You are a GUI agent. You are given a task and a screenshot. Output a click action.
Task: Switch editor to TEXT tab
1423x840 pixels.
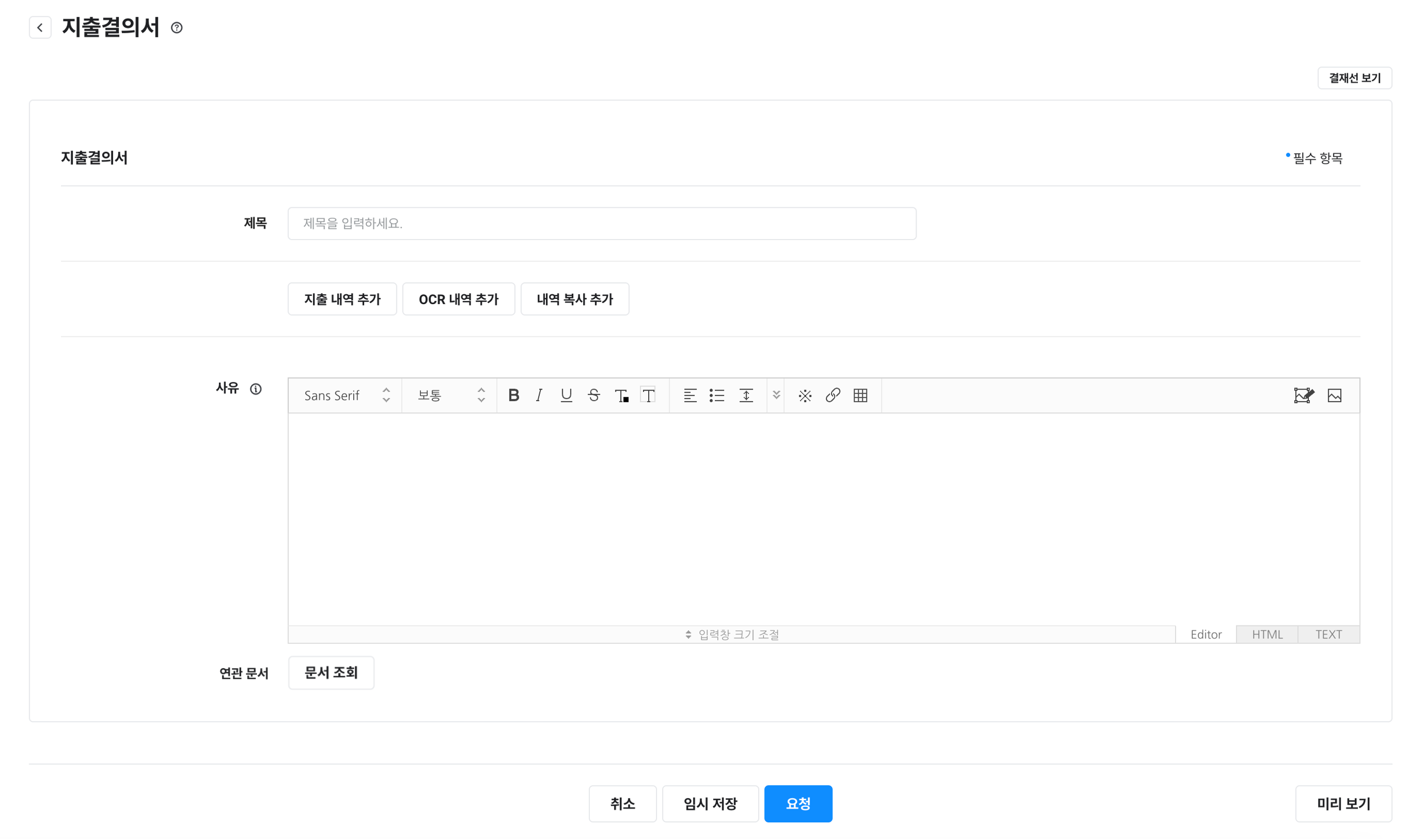pyautogui.click(x=1328, y=634)
